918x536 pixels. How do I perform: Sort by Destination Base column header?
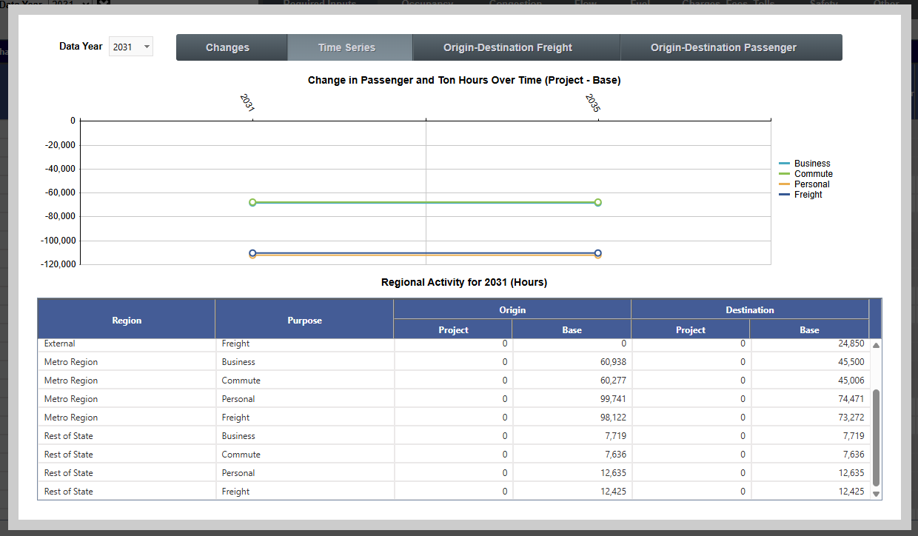(809, 329)
